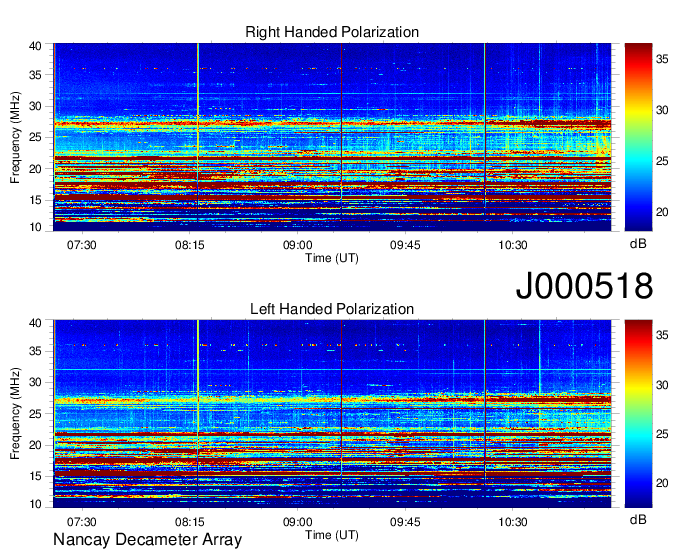Click the 10:30 tick under the top plot
The height and width of the screenshot is (552, 680).
[513, 245]
